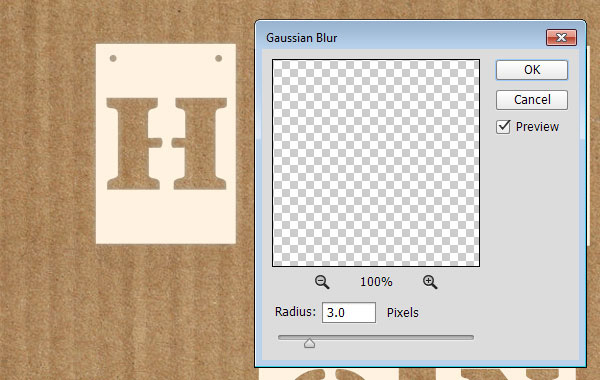This screenshot has width=600, height=380.
Task: Toggle the Preview checkbox
Action: coord(503,127)
